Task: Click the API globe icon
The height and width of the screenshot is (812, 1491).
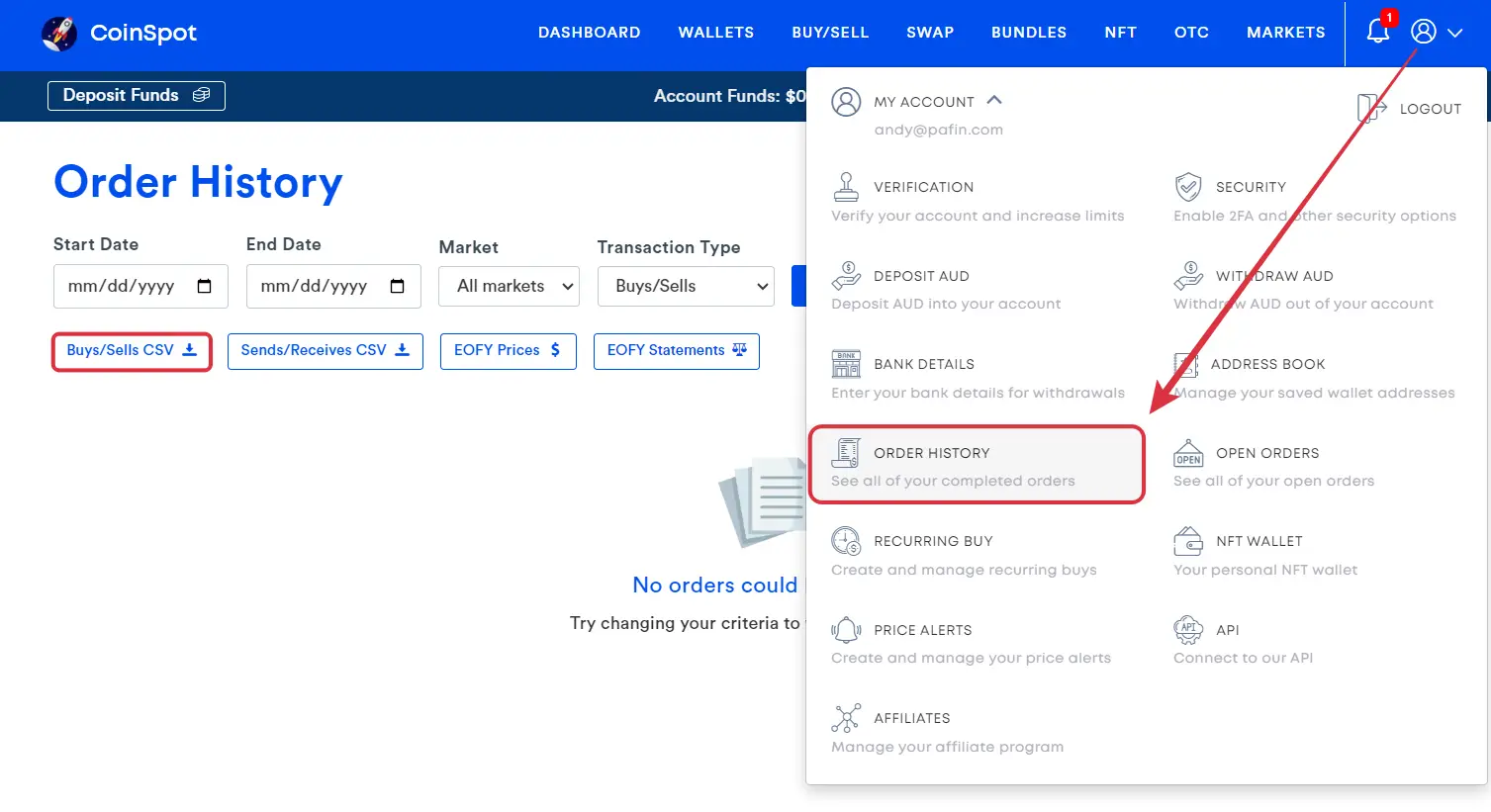Action: 1188,629
